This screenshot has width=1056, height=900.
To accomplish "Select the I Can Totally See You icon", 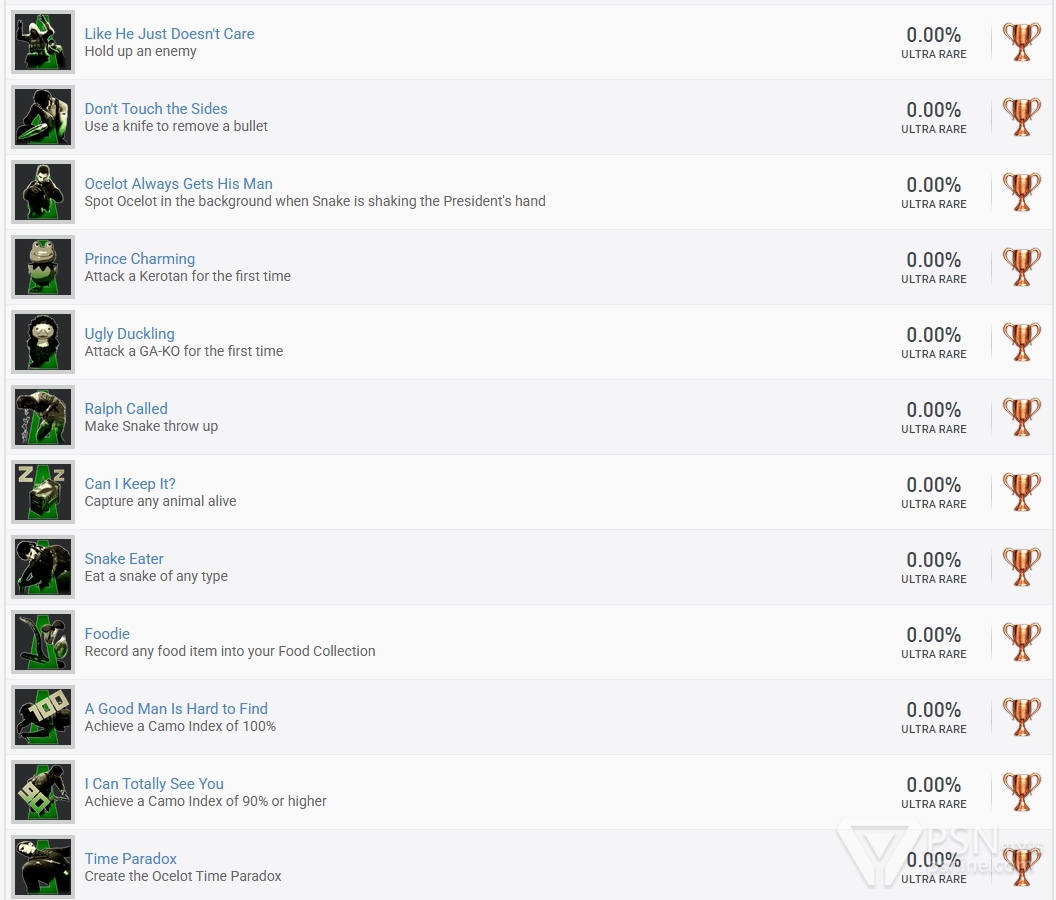I will [43, 792].
